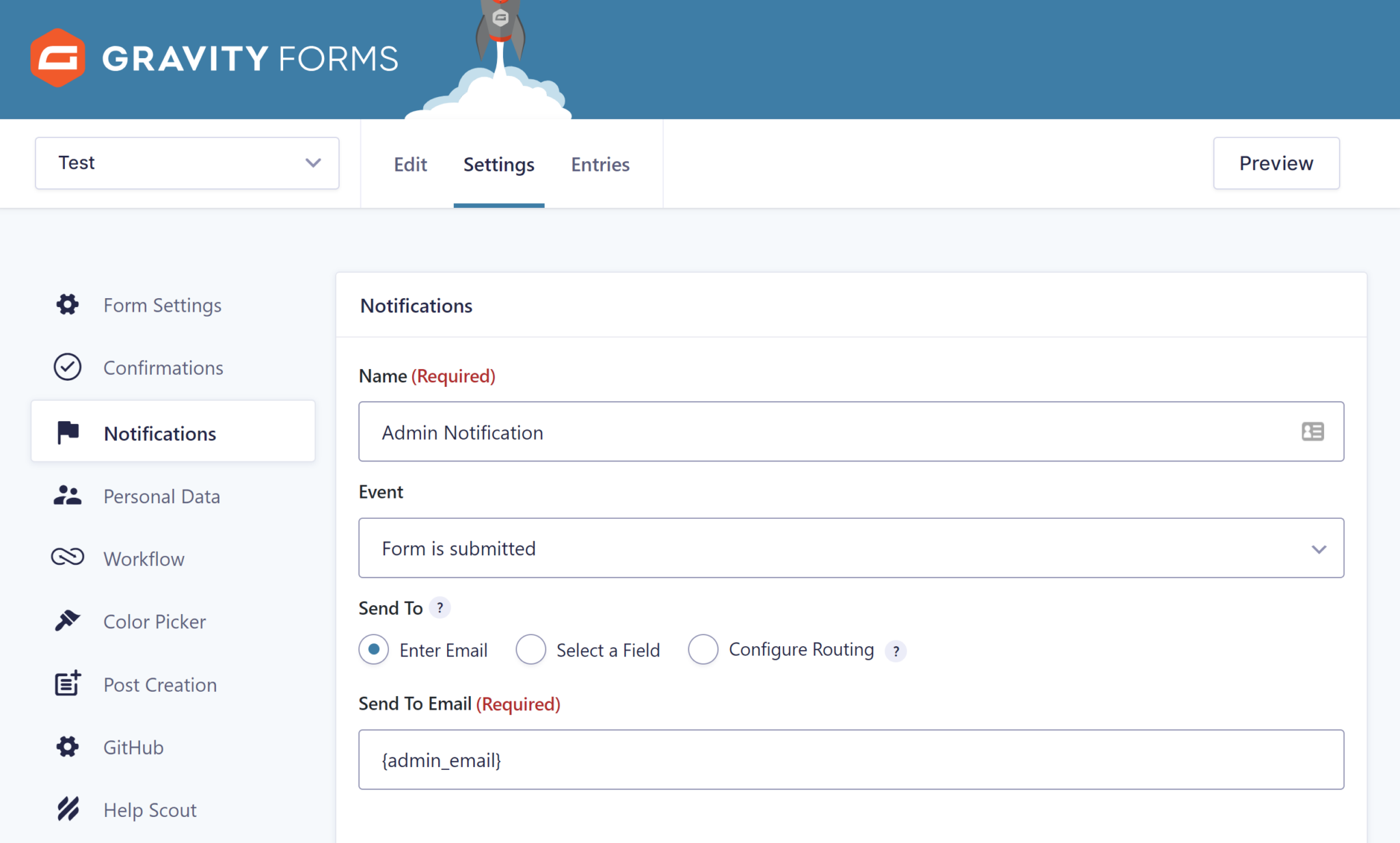Viewport: 1400px width, 843px height.
Task: Open the Settings tab
Action: coord(498,164)
